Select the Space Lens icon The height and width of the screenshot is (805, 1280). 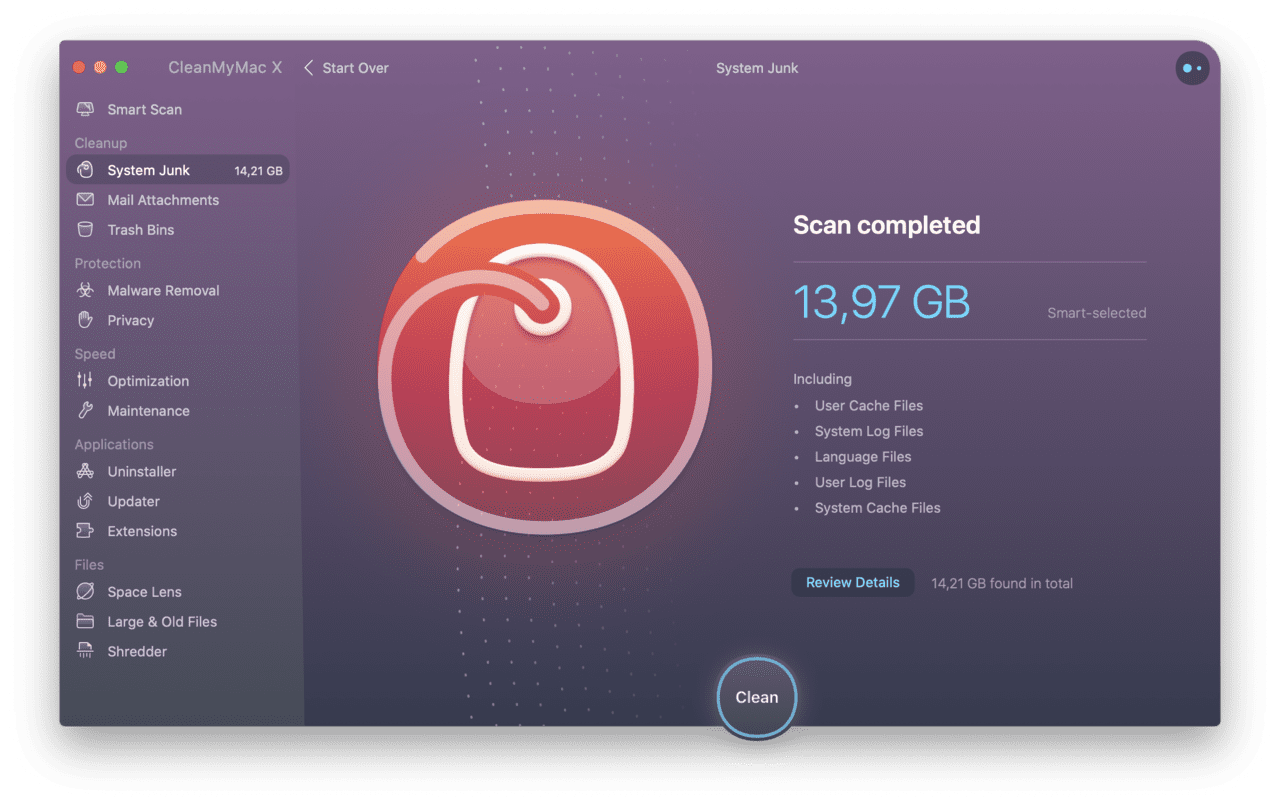coord(85,592)
